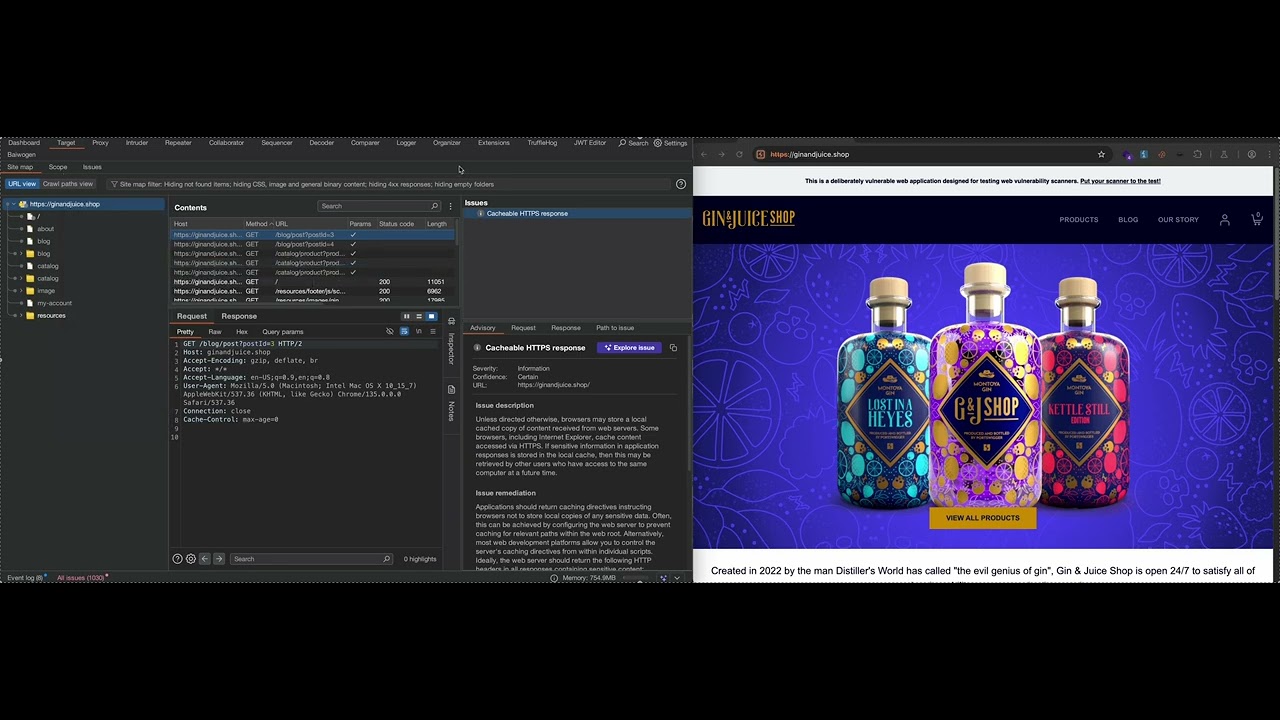The width and height of the screenshot is (1280, 720).
Task: Open Burp Search magnifier in top bar
Action: pyautogui.click(x=623, y=143)
